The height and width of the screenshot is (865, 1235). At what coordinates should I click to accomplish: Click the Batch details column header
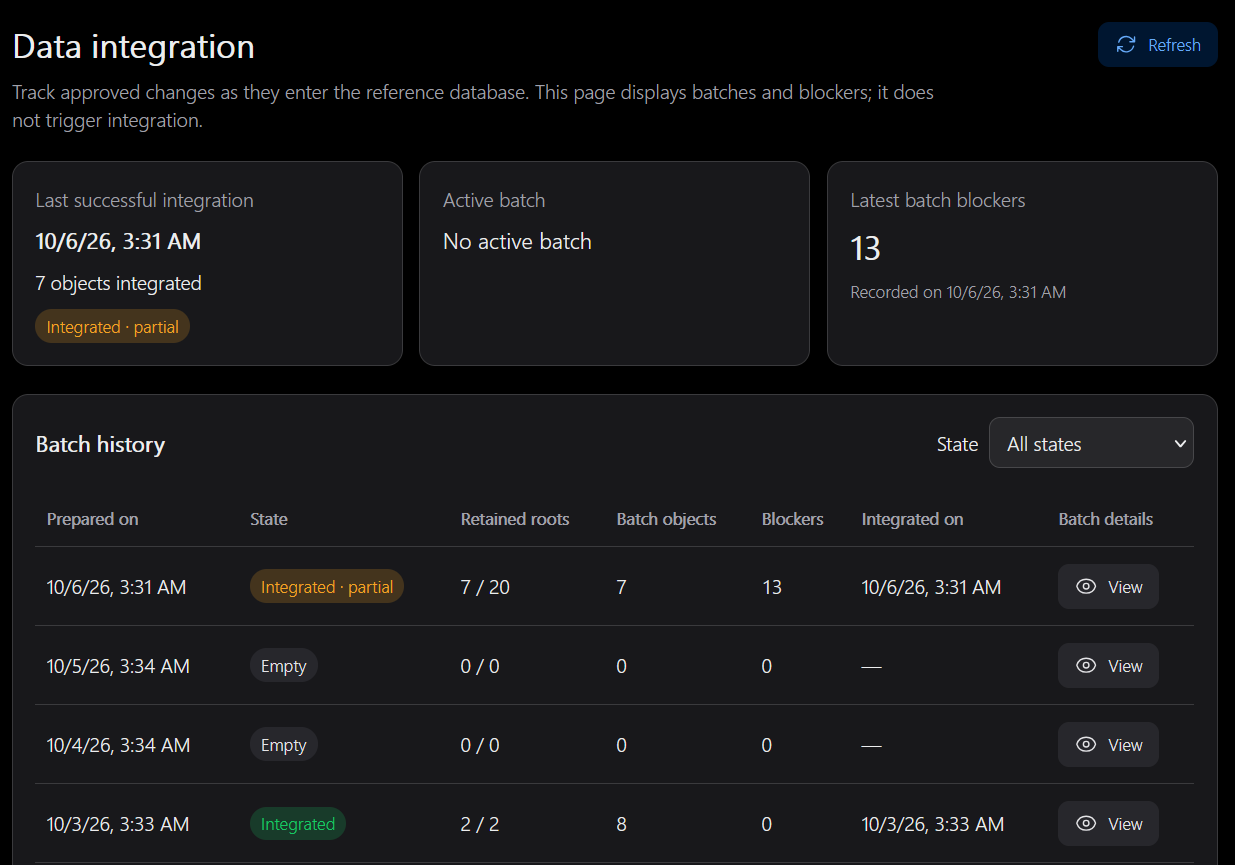pyautogui.click(x=1106, y=519)
